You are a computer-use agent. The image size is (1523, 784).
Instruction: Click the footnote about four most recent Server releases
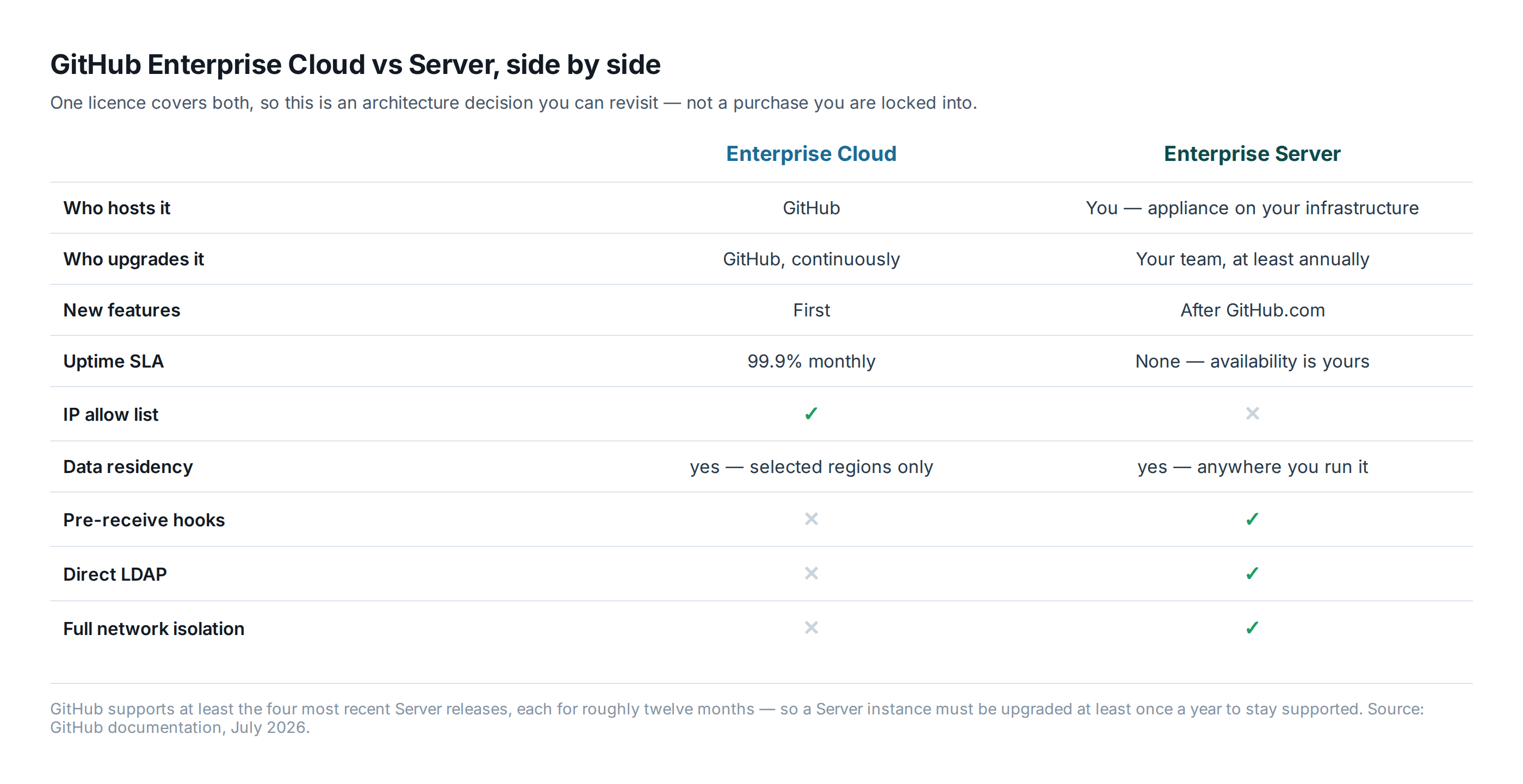tap(736, 718)
